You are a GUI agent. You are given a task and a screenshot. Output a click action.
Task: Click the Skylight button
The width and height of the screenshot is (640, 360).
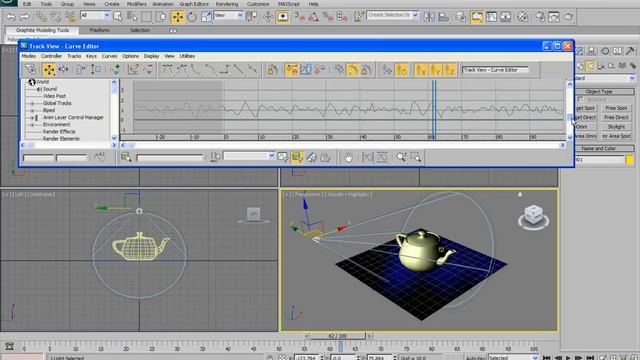coord(616,127)
